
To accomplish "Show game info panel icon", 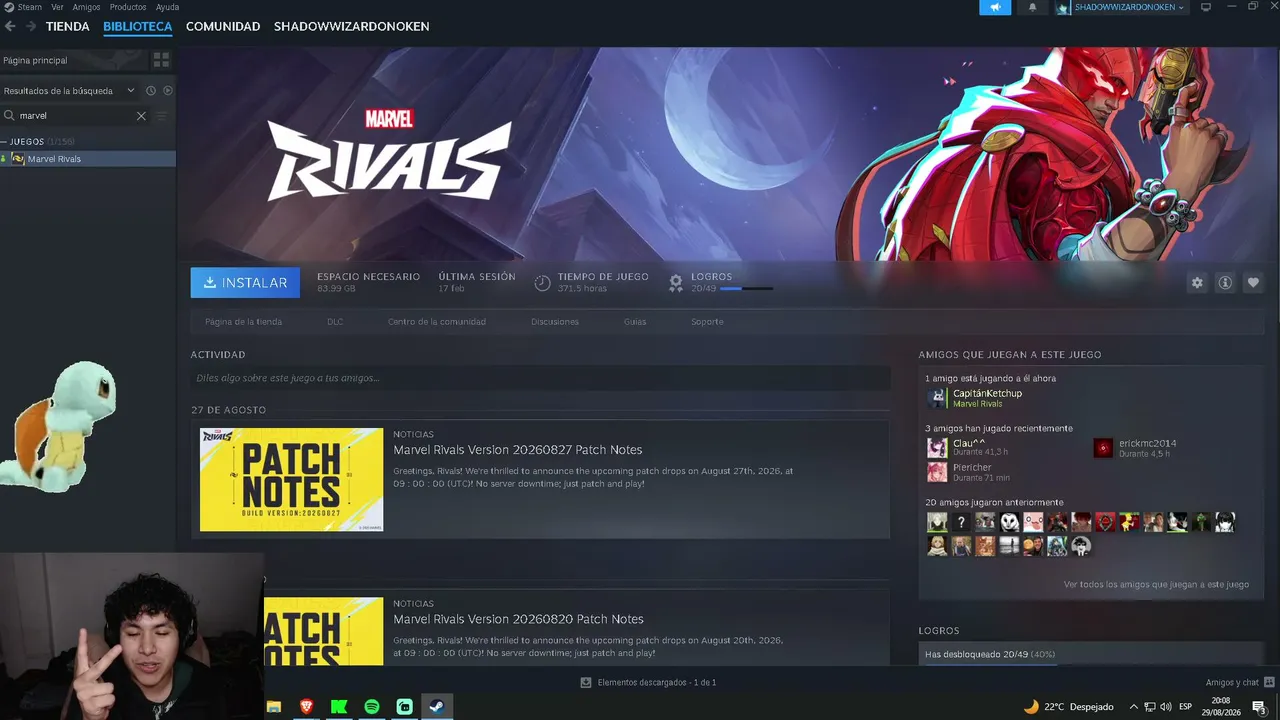I will pos(1225,283).
